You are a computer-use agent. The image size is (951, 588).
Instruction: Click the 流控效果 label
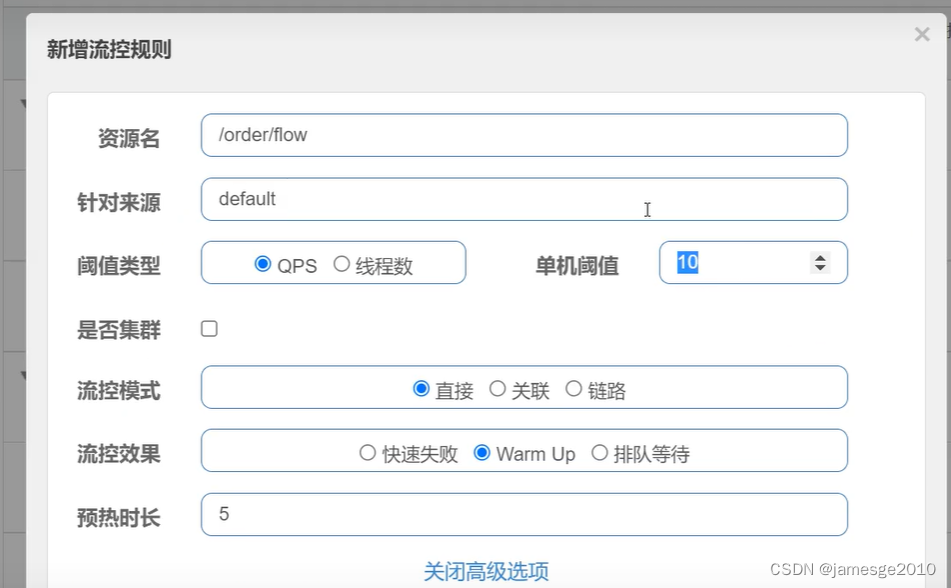click(119, 454)
